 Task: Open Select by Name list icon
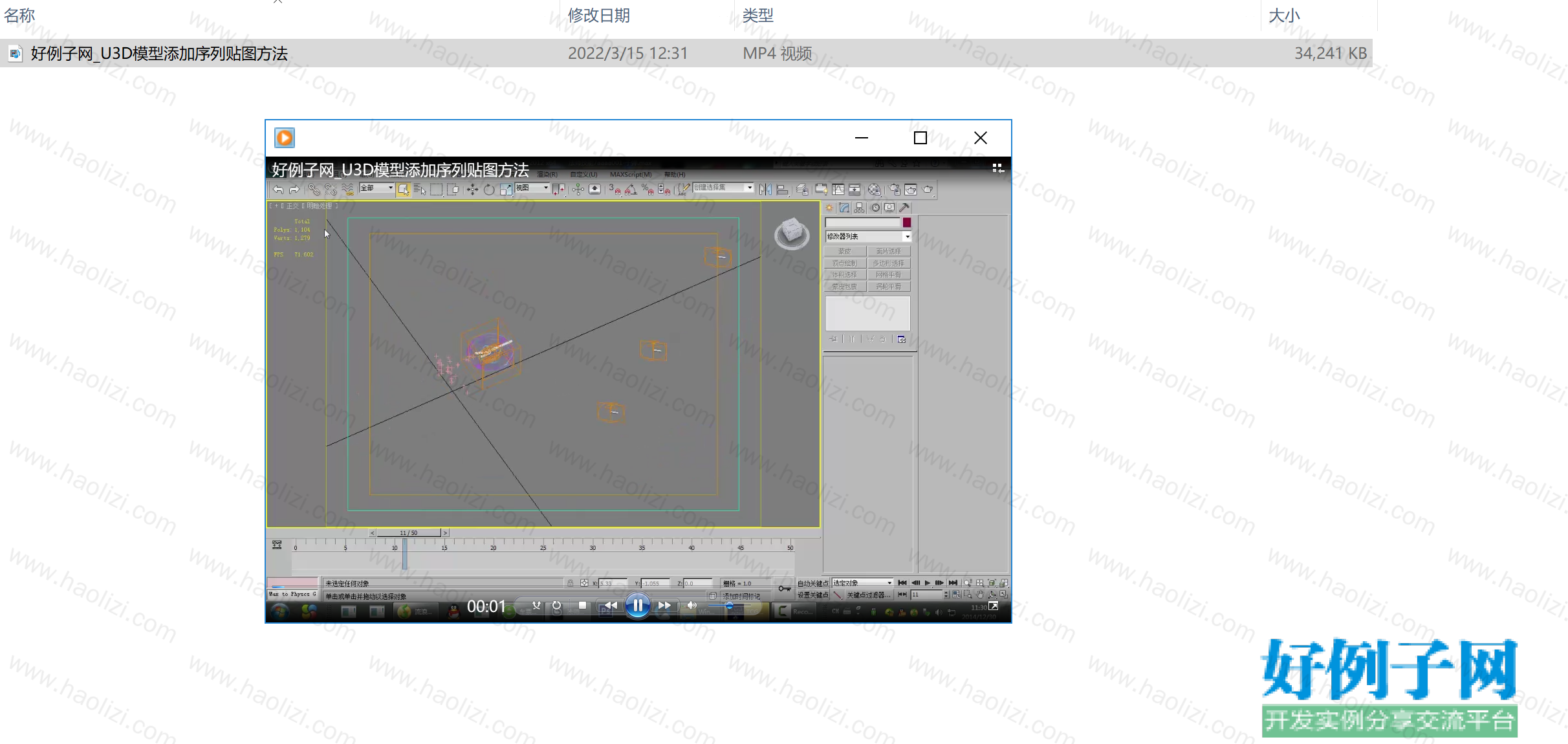[x=420, y=190]
